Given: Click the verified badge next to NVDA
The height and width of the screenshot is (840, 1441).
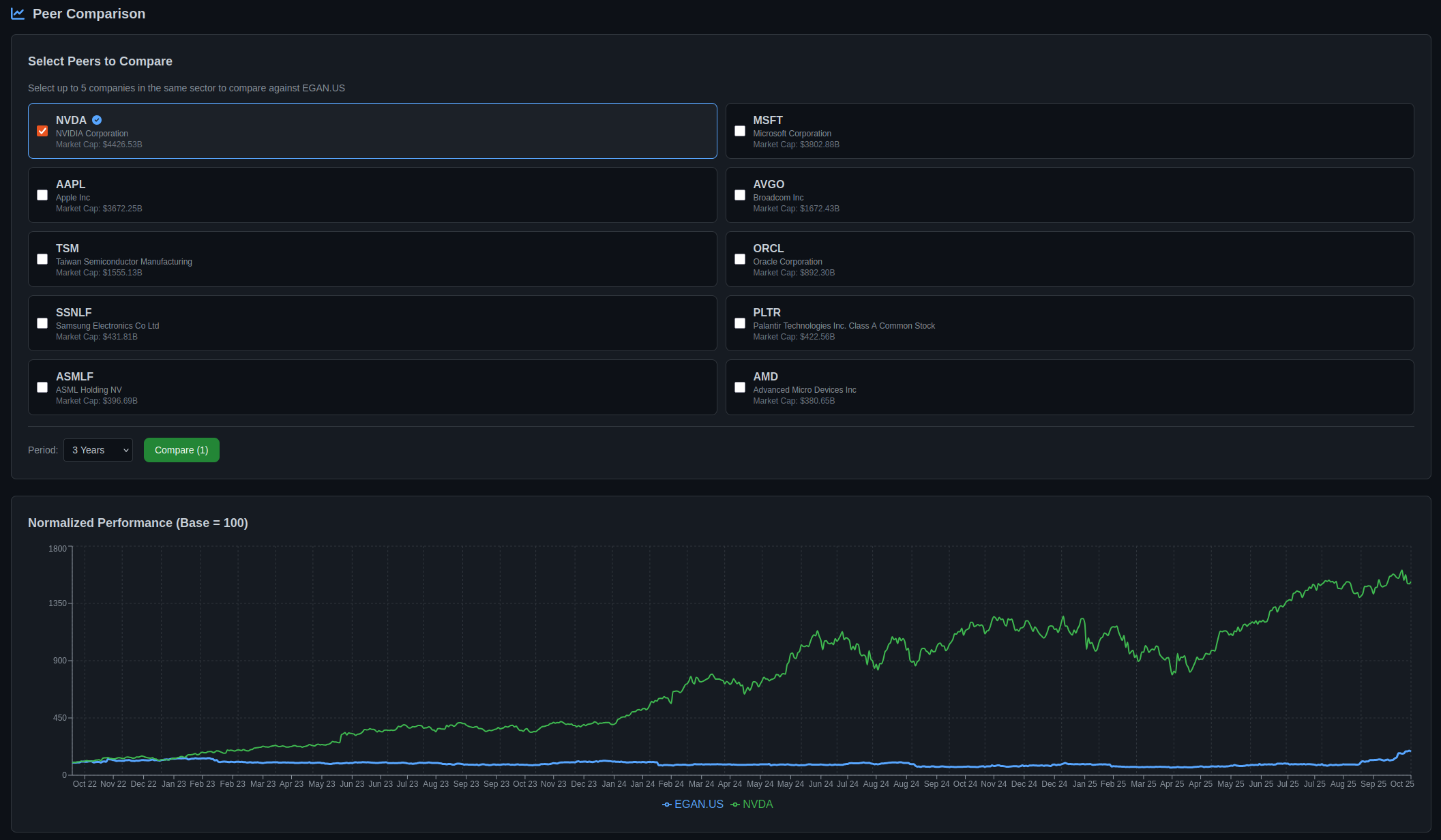Looking at the screenshot, I should coord(96,119).
